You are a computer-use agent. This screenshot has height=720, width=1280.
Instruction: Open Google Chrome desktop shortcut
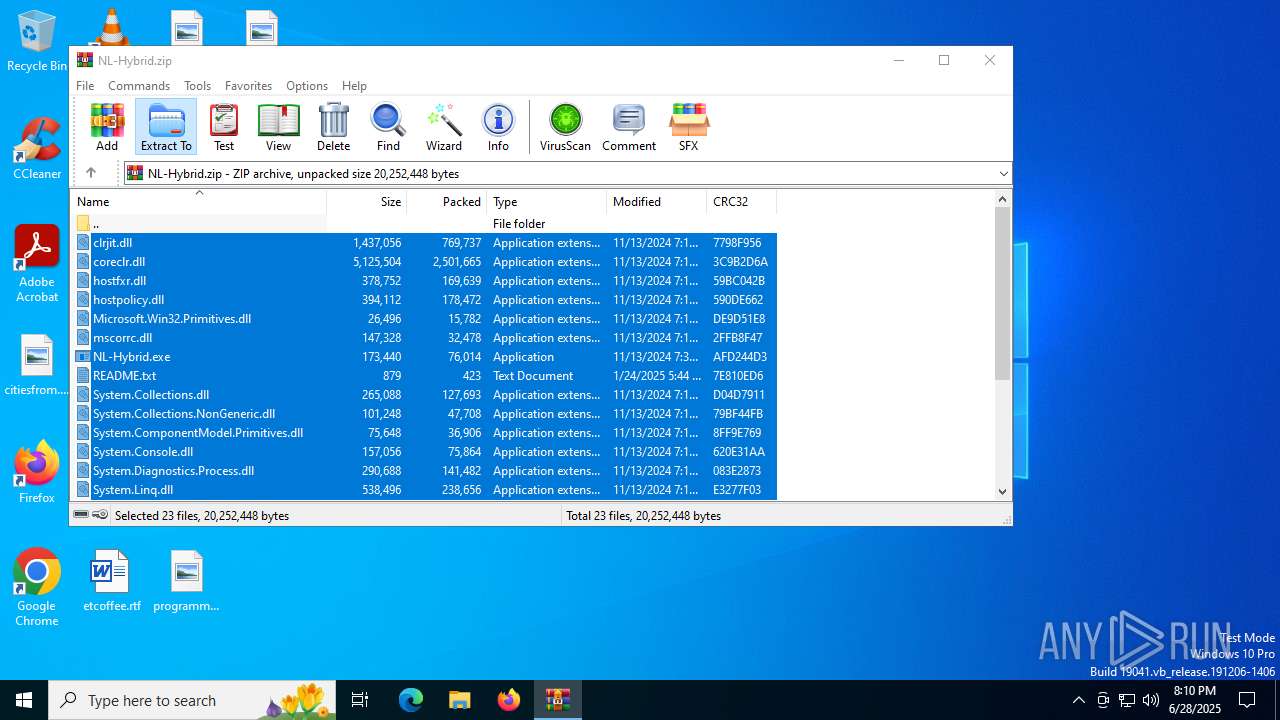click(x=37, y=588)
